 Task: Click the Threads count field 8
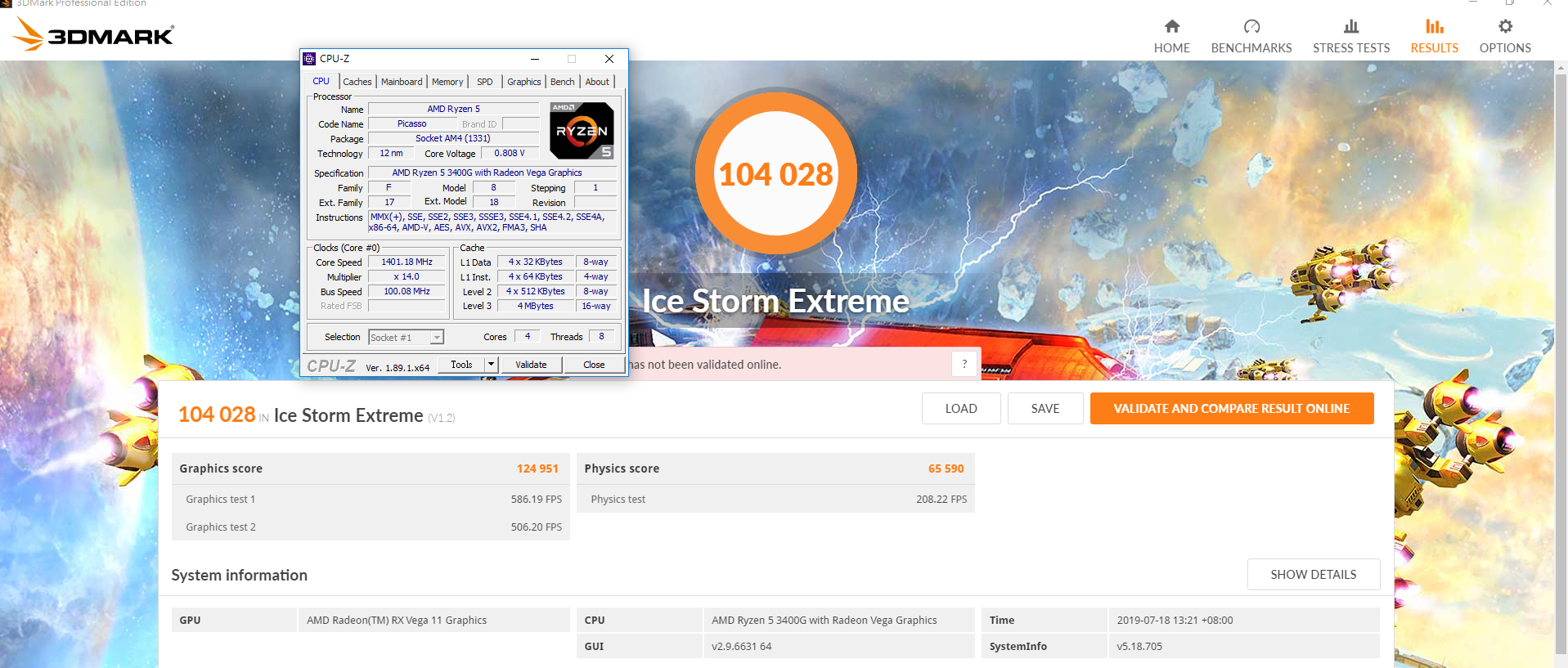(601, 337)
